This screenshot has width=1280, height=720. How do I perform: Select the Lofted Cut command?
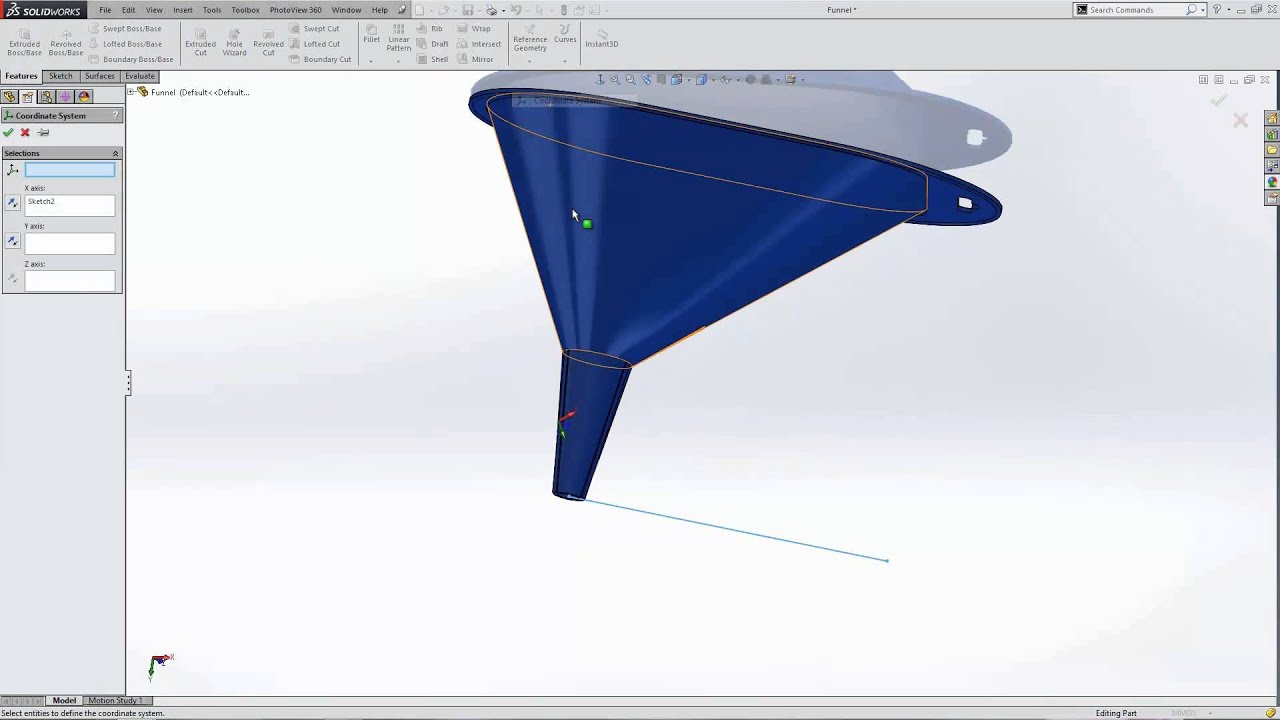click(x=315, y=44)
